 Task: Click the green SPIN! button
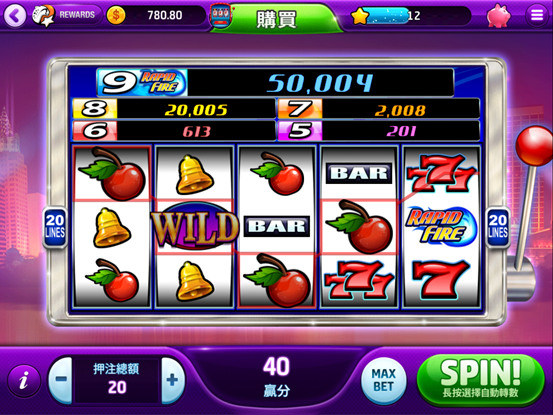(480, 380)
